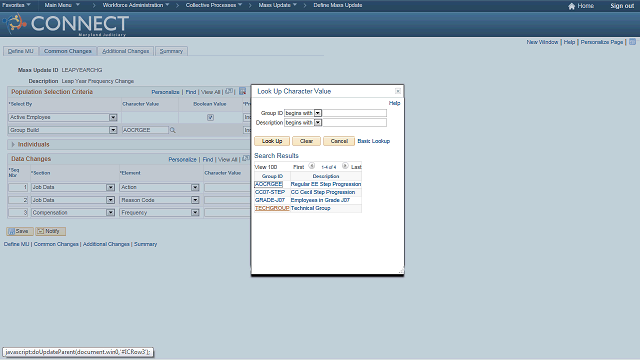Image resolution: width=640 pixels, height=360 pixels.
Task: Open the Active Employee Select By dropdown
Action: point(113,117)
